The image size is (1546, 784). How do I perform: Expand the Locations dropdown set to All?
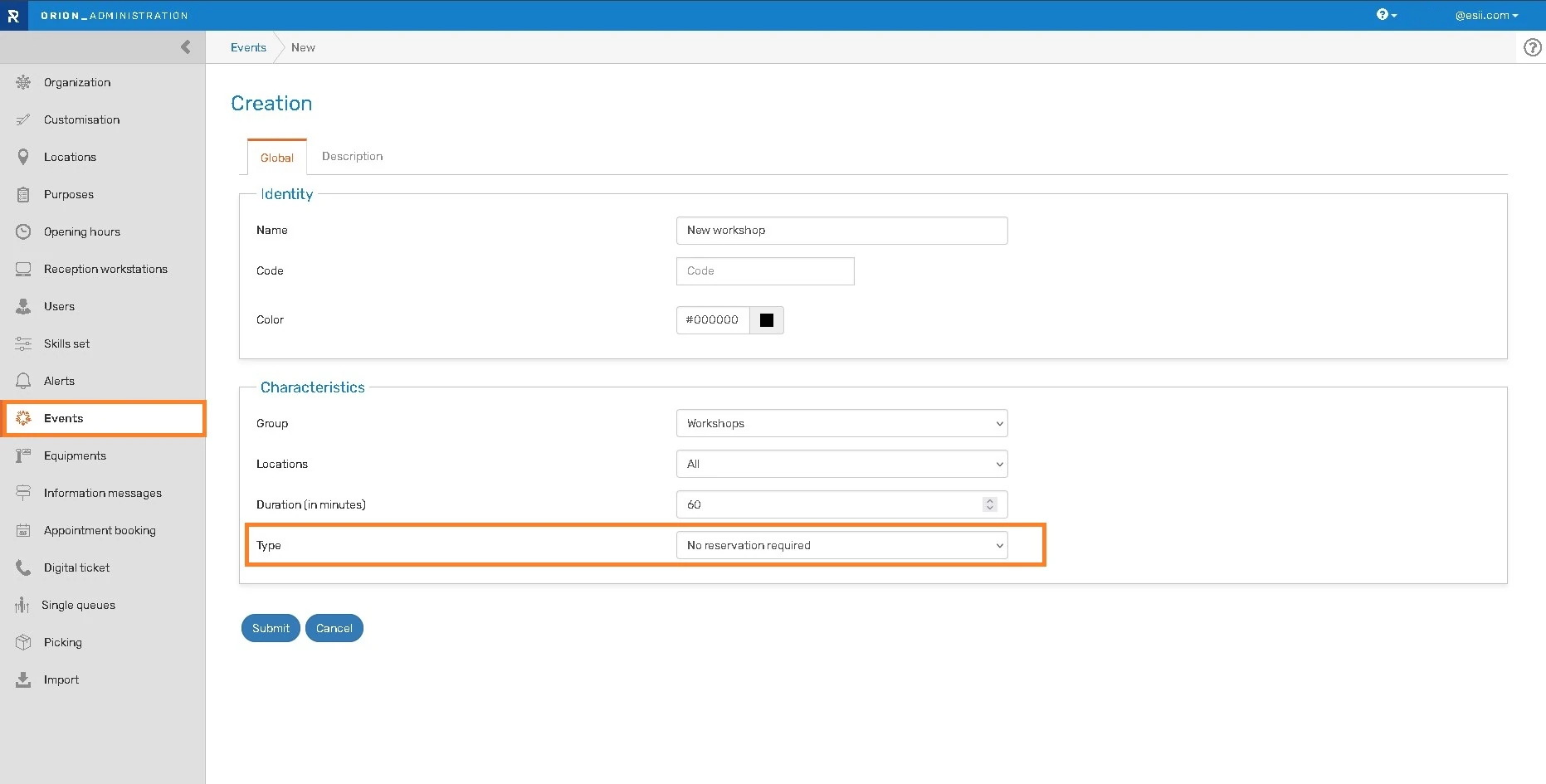[841, 464]
